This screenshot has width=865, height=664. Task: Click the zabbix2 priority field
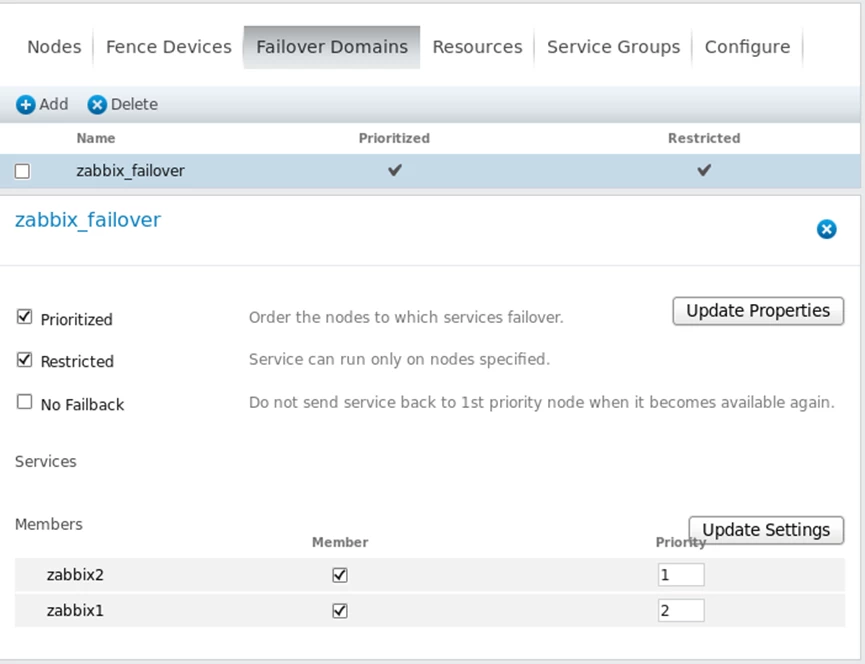point(681,575)
